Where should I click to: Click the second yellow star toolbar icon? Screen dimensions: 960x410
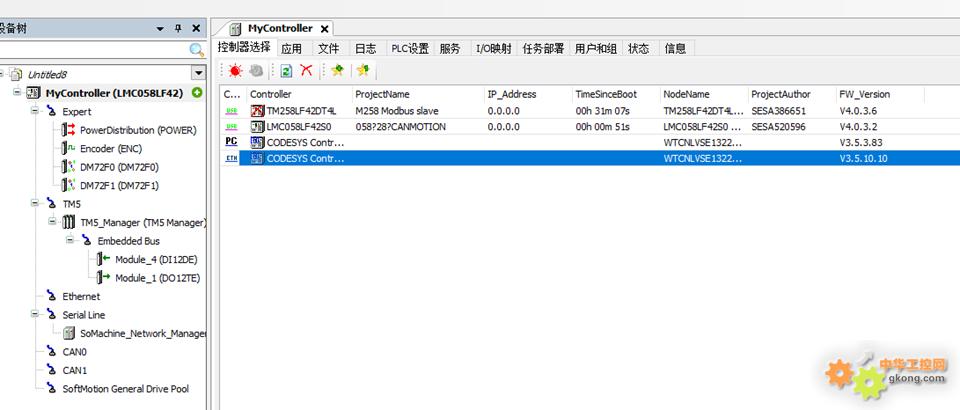tap(363, 70)
